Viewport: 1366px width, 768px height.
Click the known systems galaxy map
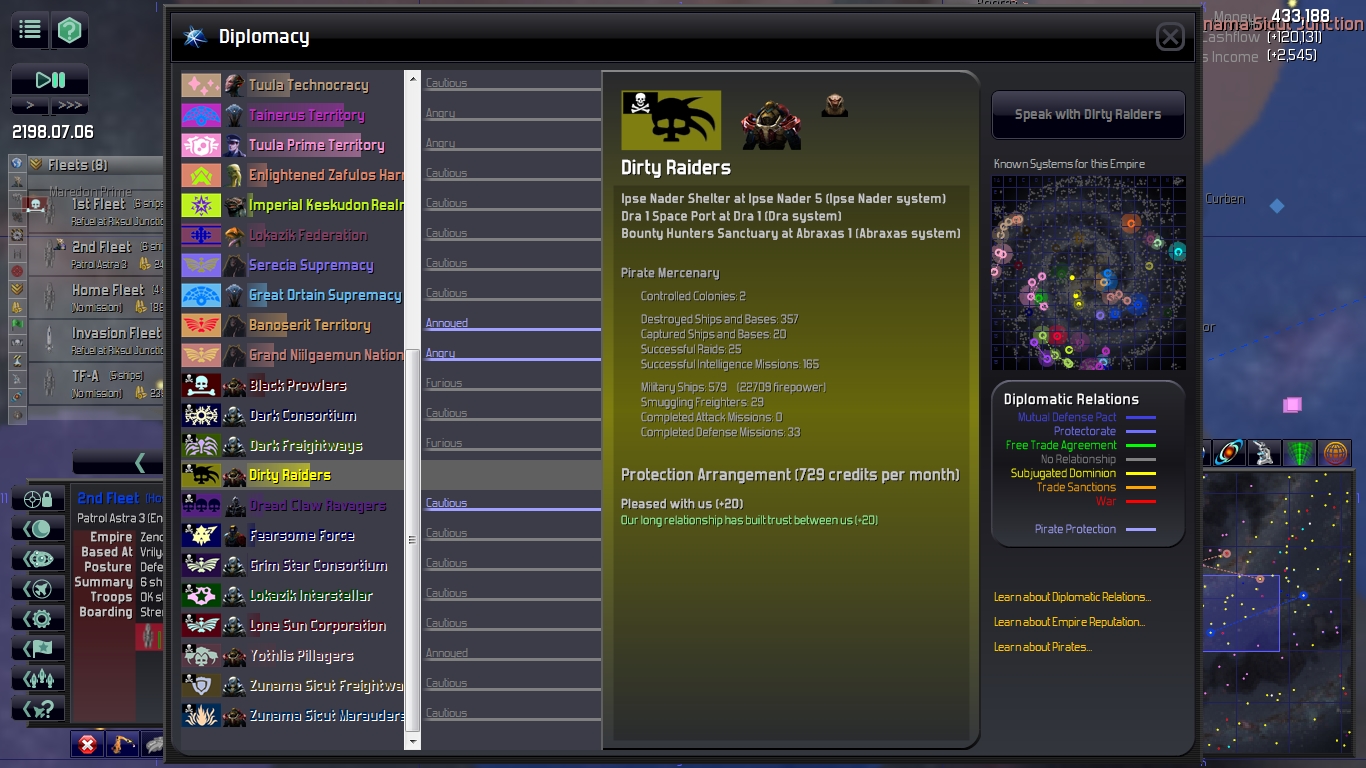point(1089,274)
